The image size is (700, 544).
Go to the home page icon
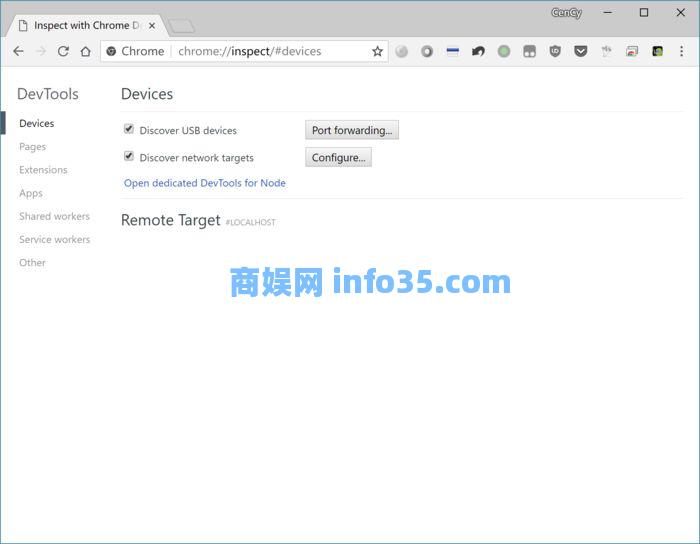click(x=86, y=51)
